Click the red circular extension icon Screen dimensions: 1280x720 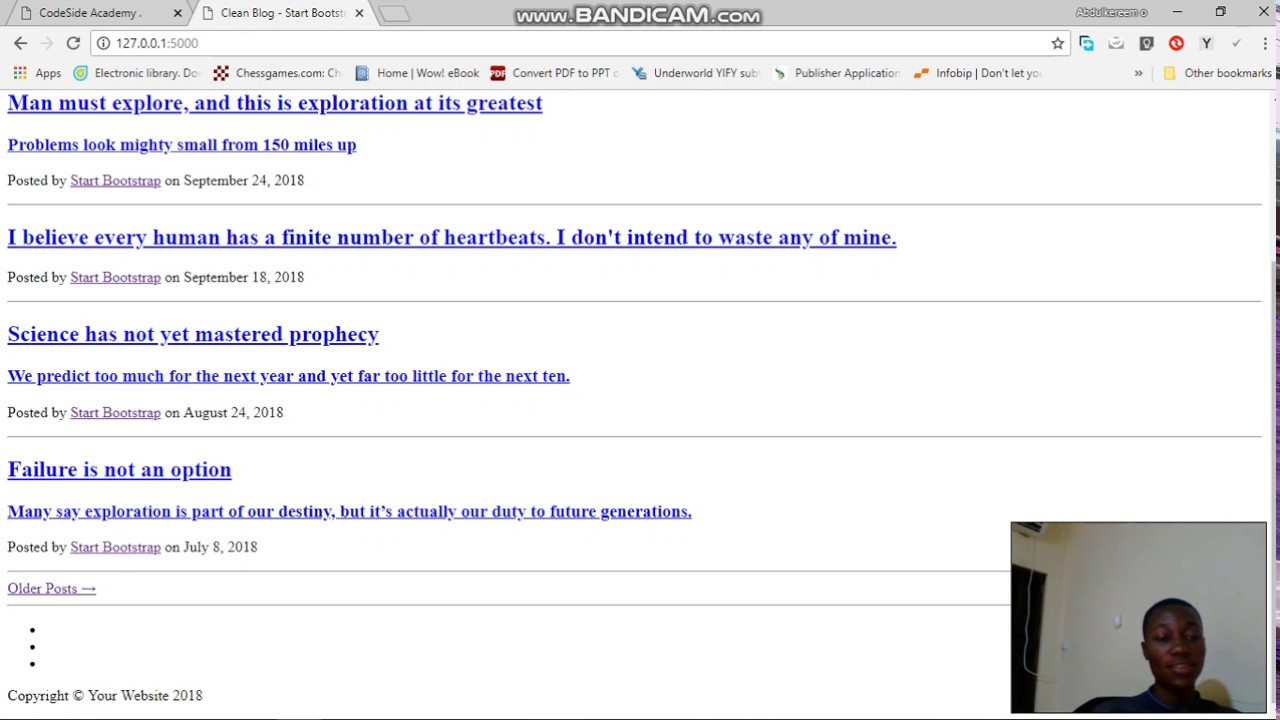(1176, 43)
